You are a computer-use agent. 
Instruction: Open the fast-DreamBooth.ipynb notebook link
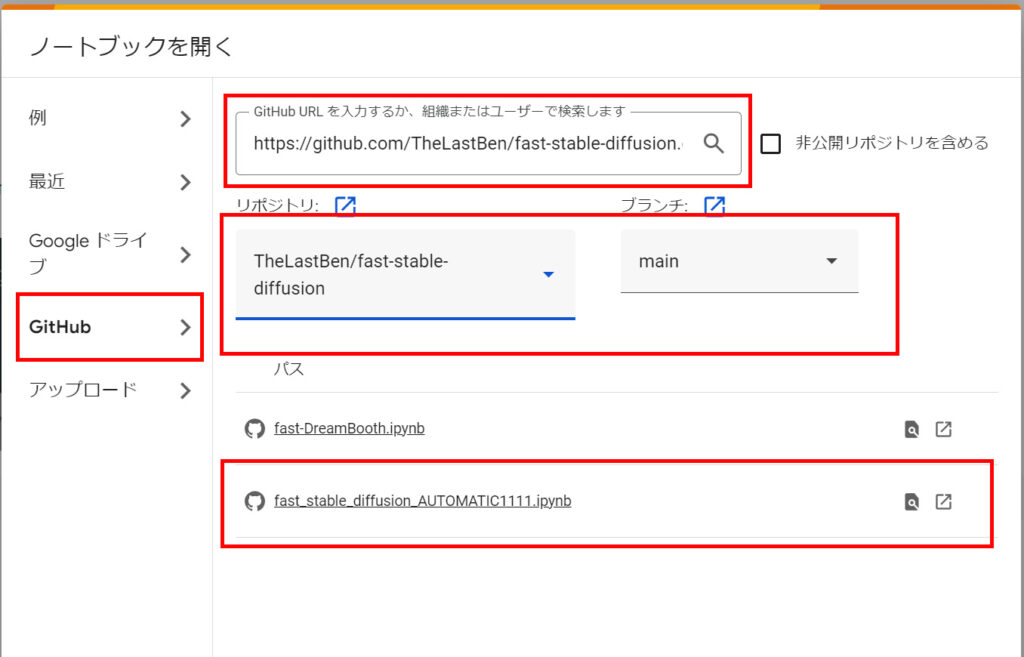pos(349,429)
